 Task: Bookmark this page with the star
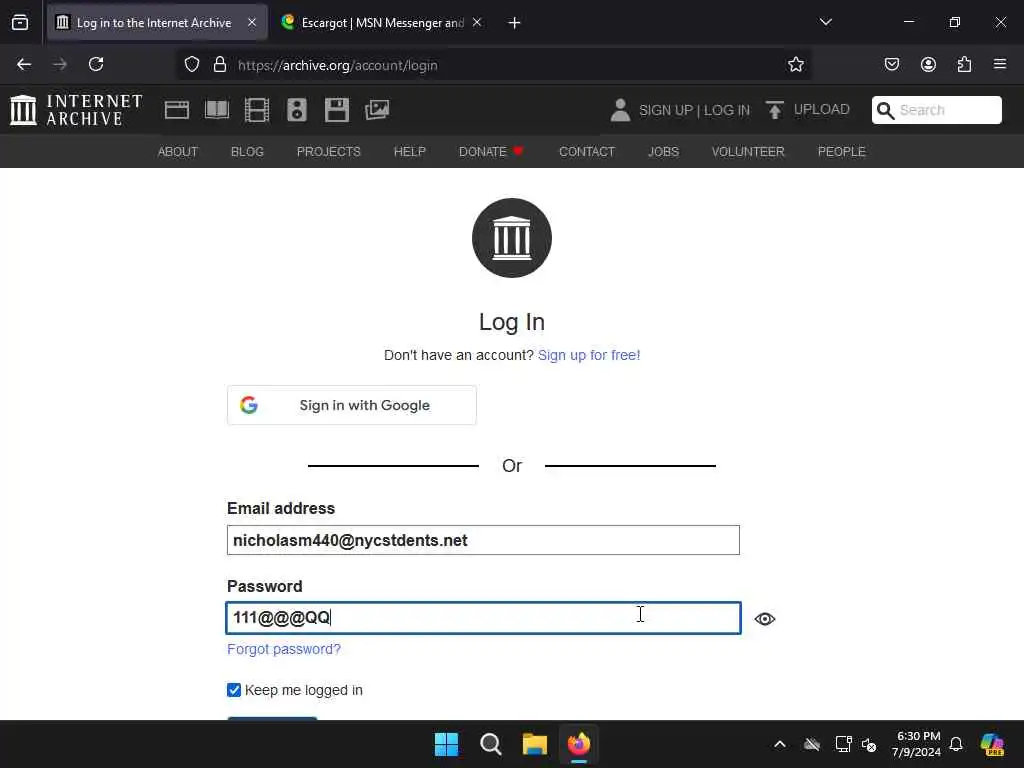795,65
